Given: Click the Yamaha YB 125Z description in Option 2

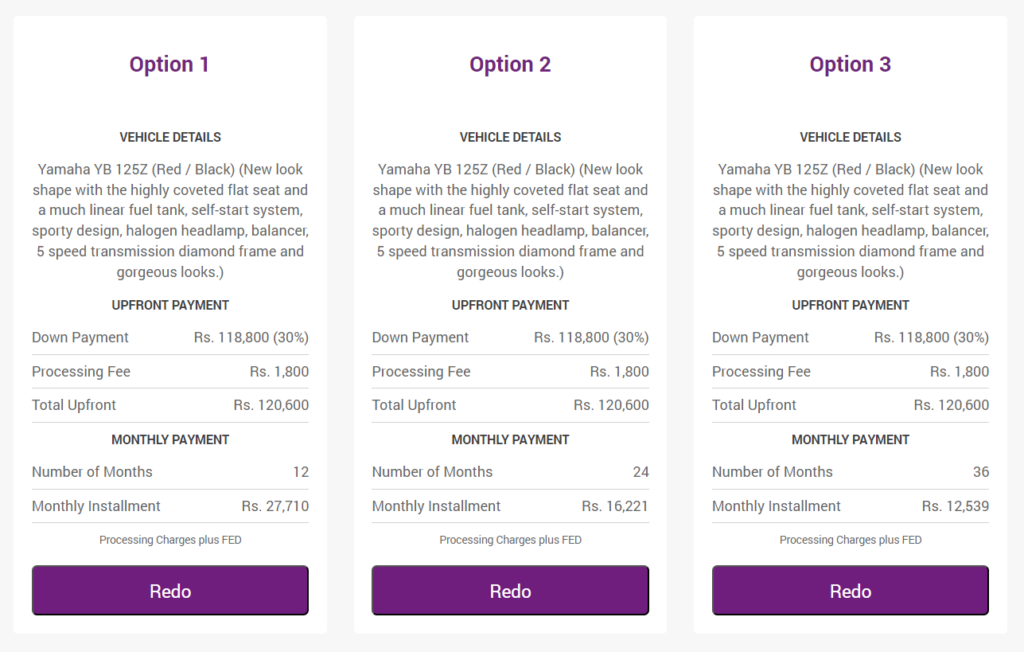Looking at the screenshot, I should 510,220.
